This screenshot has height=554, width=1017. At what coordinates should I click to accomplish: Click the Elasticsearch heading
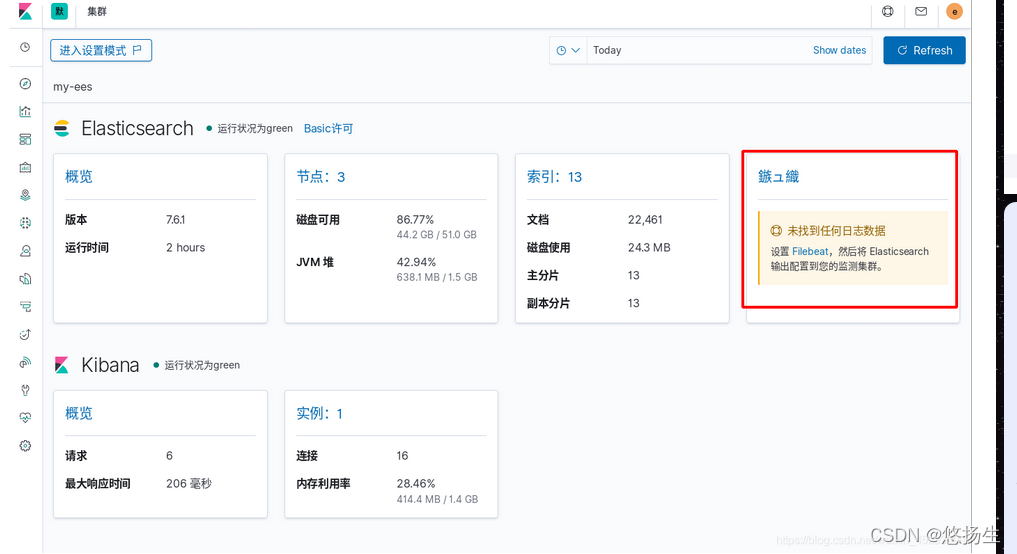click(x=138, y=128)
